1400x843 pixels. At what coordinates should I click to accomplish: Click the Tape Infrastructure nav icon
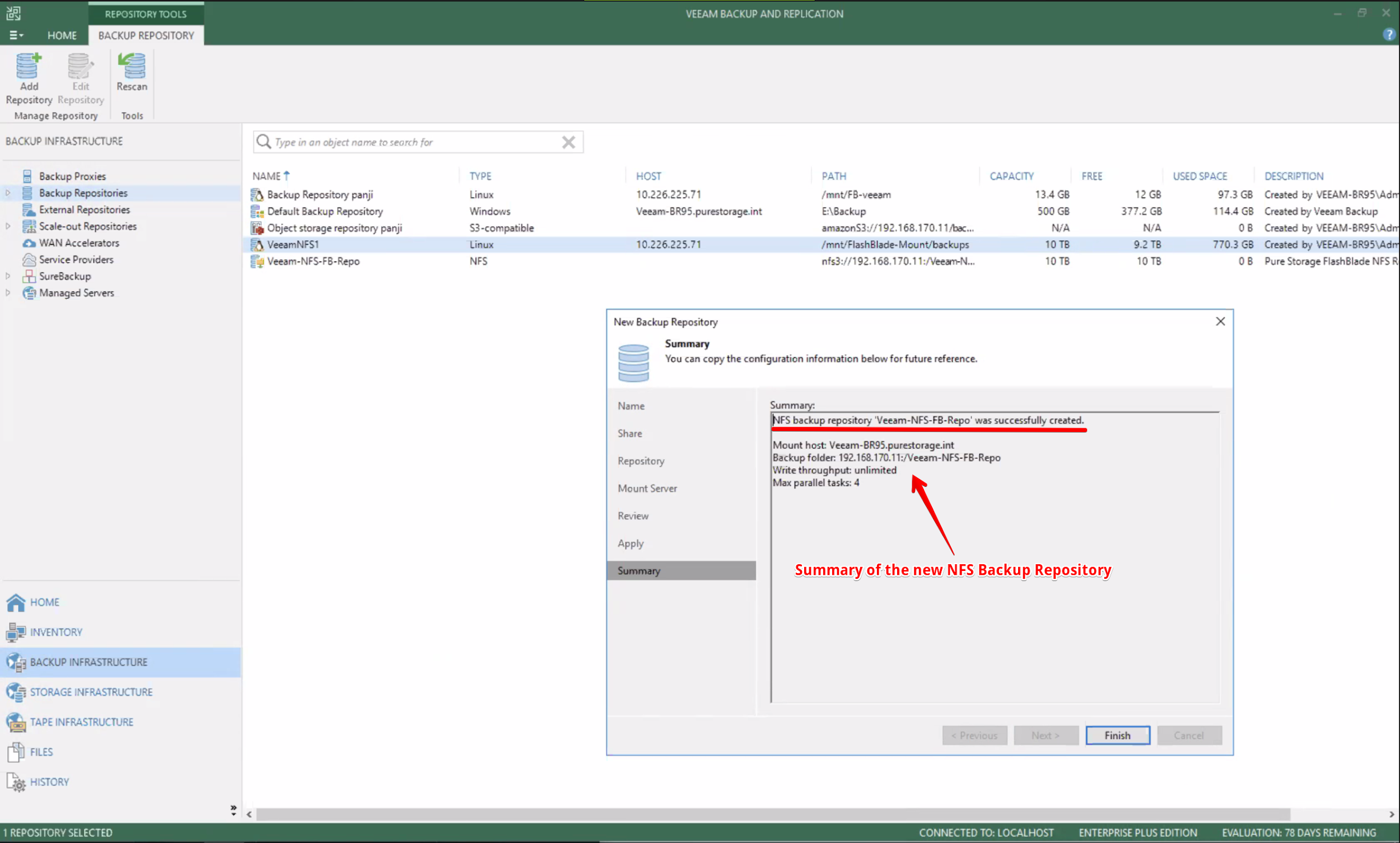click(15, 721)
